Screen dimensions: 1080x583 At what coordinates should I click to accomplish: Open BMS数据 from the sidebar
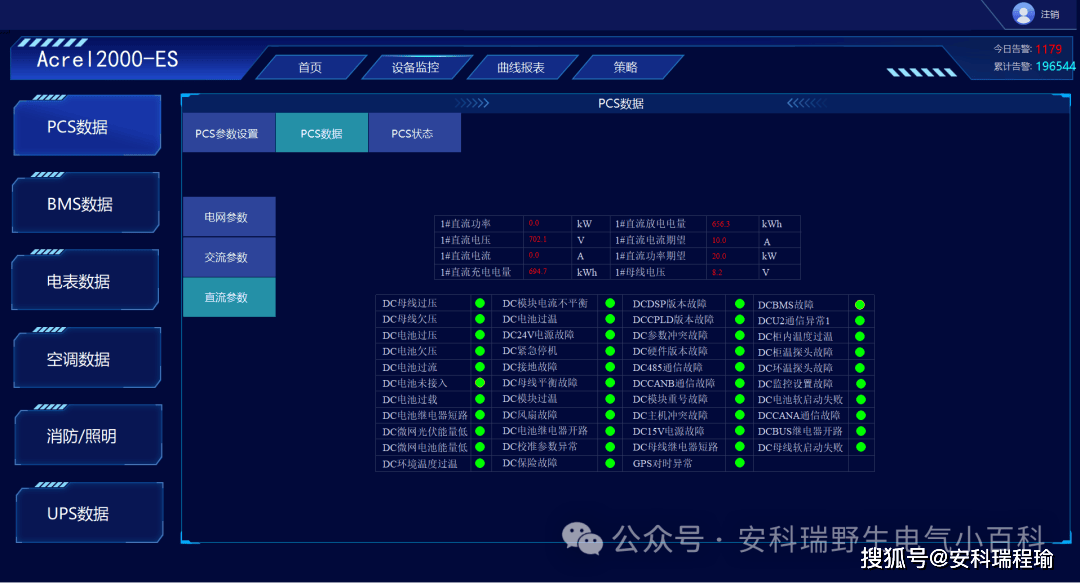click(x=86, y=204)
